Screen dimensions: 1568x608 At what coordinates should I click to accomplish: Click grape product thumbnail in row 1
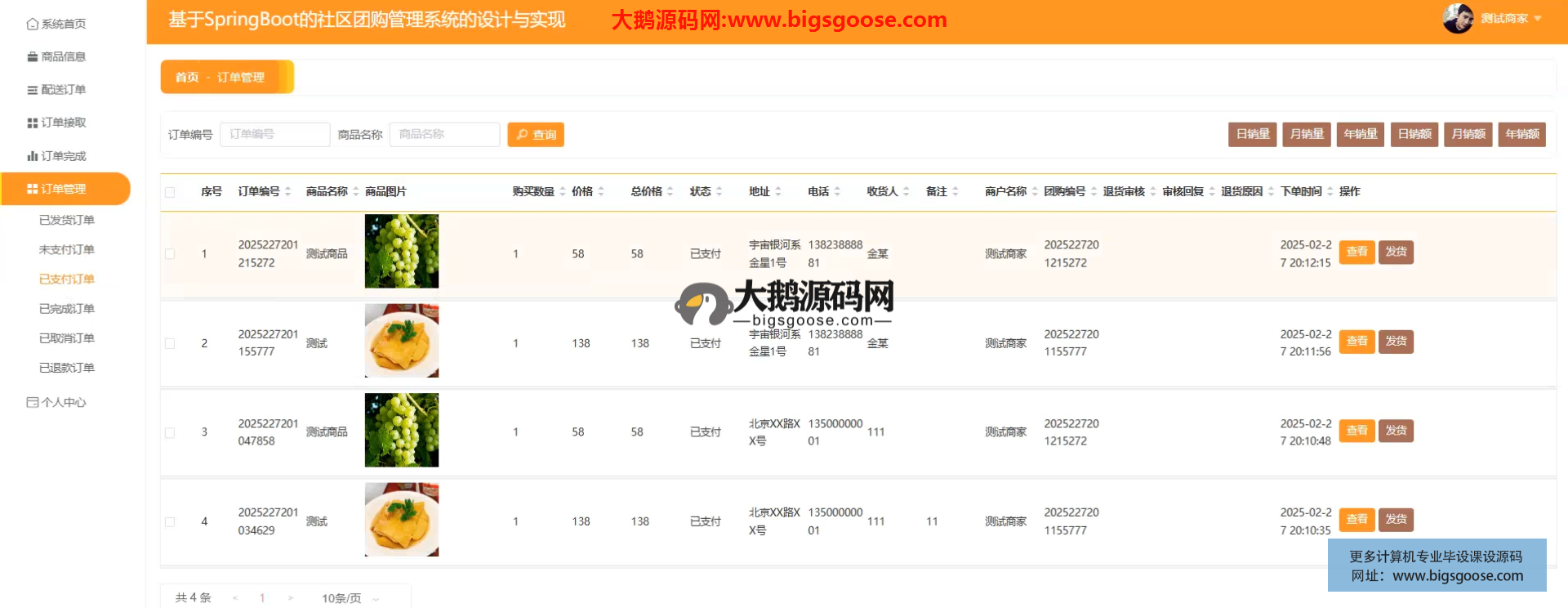click(401, 251)
